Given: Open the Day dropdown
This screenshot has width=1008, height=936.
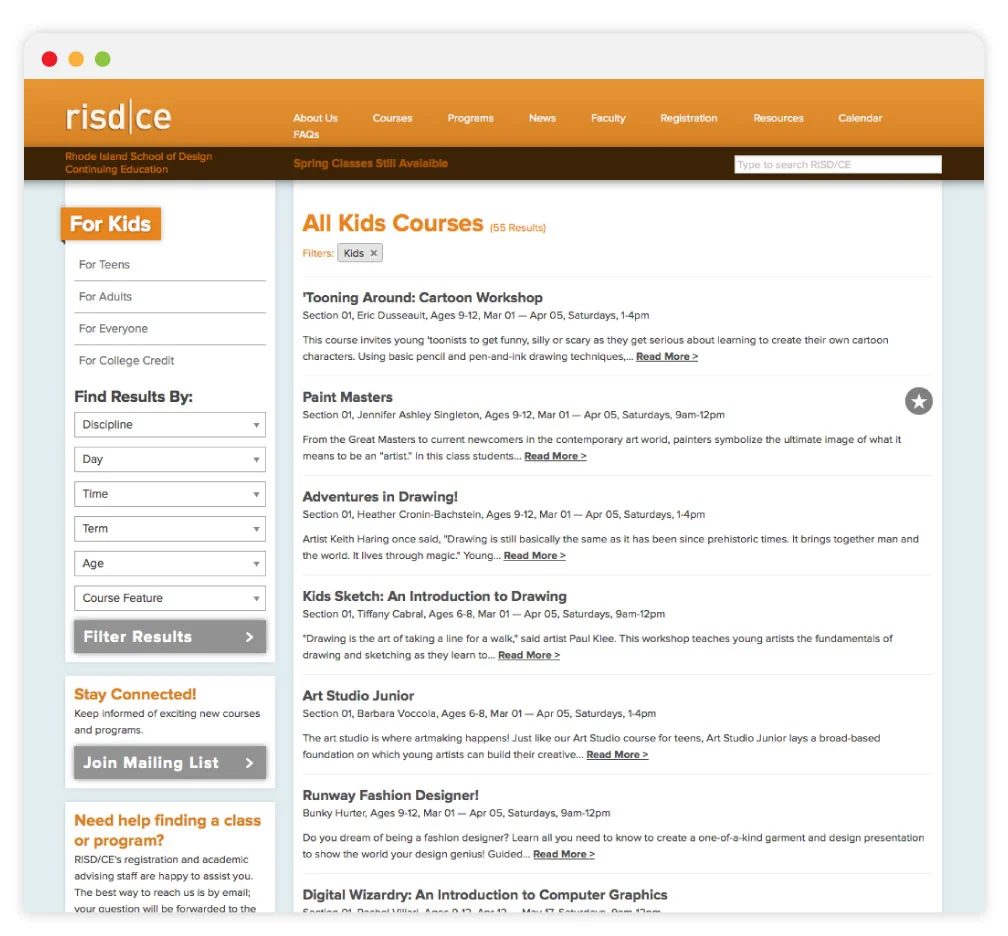Looking at the screenshot, I should click(x=170, y=460).
